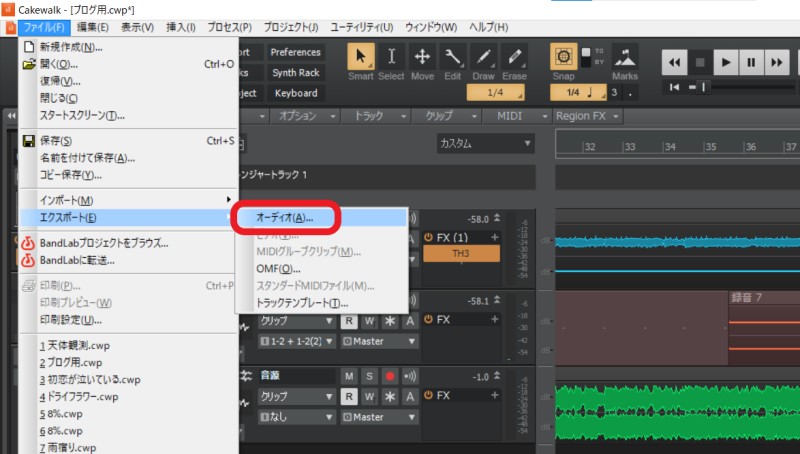Select the Smart tool

361,57
